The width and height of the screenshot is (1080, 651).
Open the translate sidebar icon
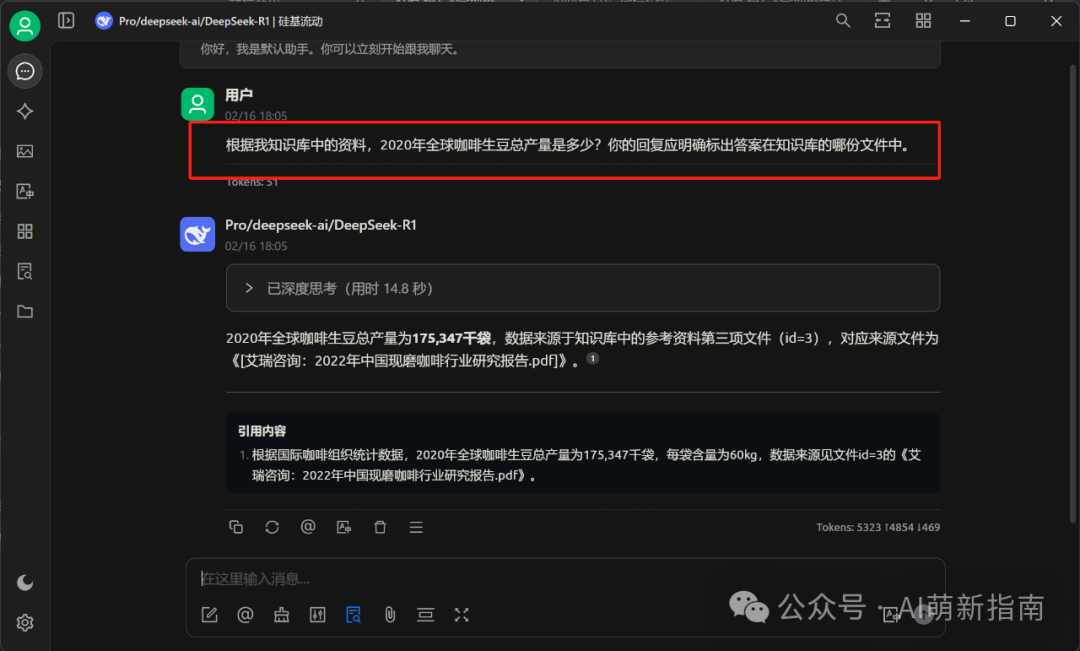[25, 191]
